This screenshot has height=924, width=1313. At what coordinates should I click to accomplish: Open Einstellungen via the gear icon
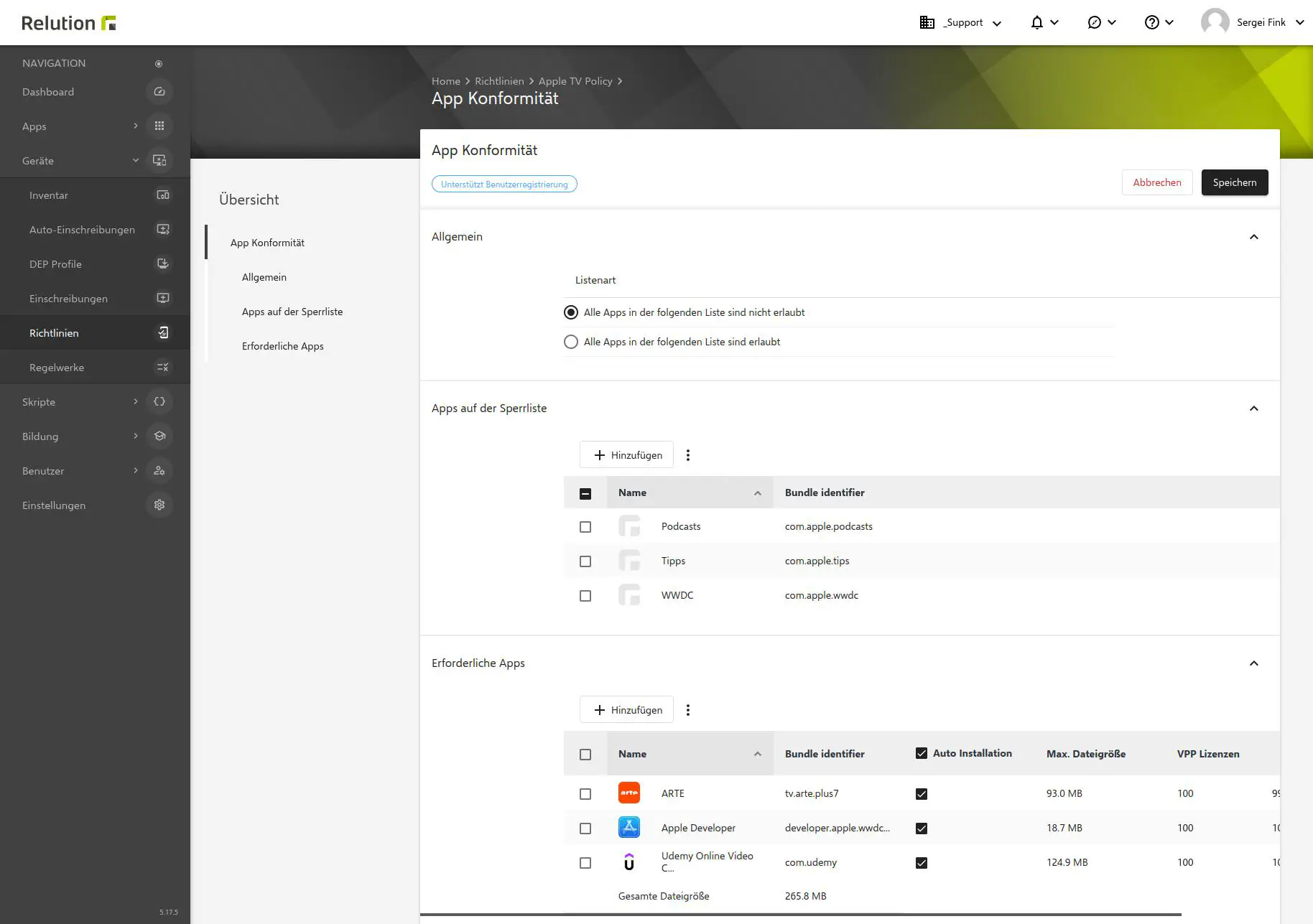(159, 505)
